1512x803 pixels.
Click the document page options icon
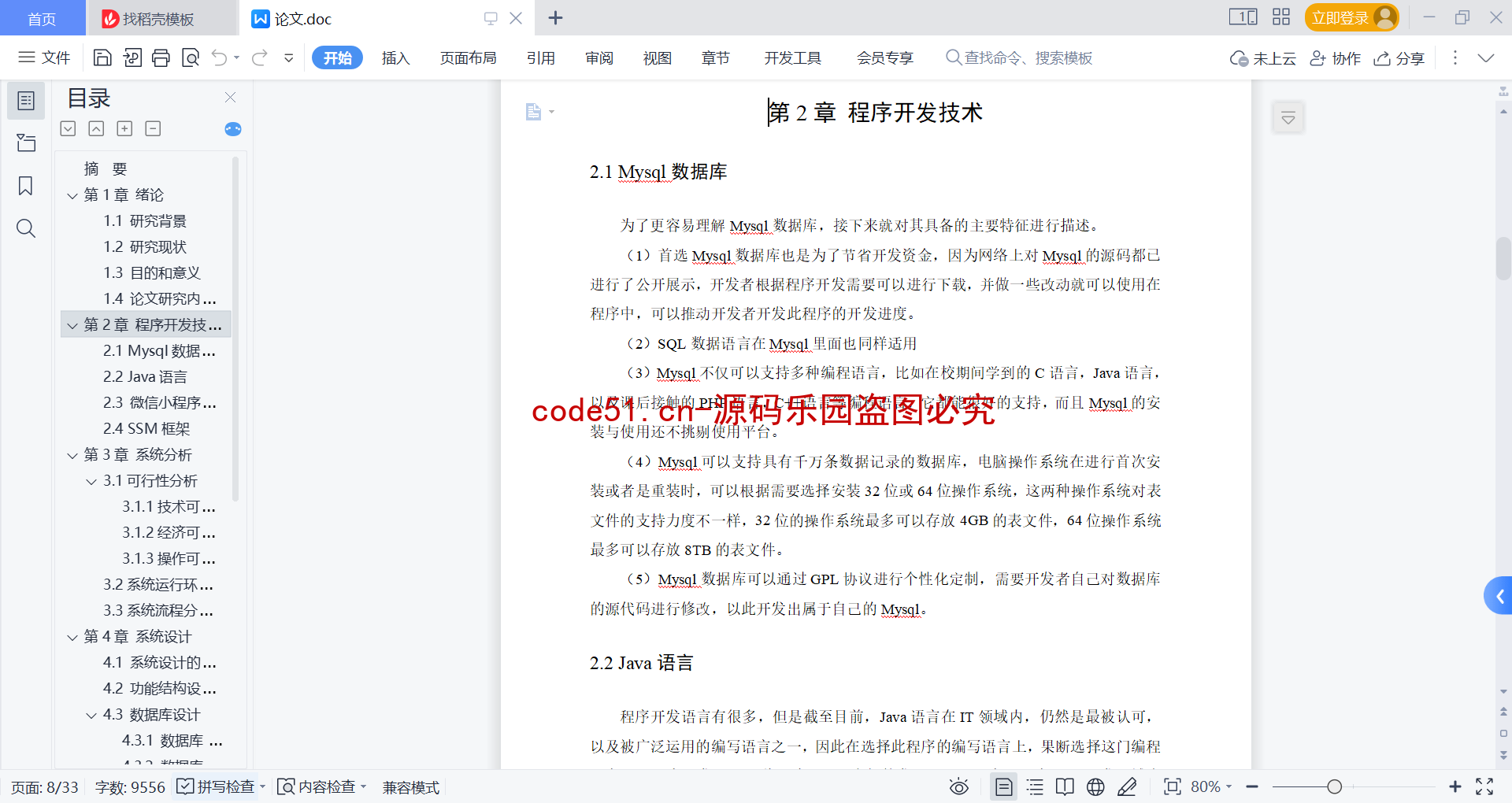click(534, 112)
